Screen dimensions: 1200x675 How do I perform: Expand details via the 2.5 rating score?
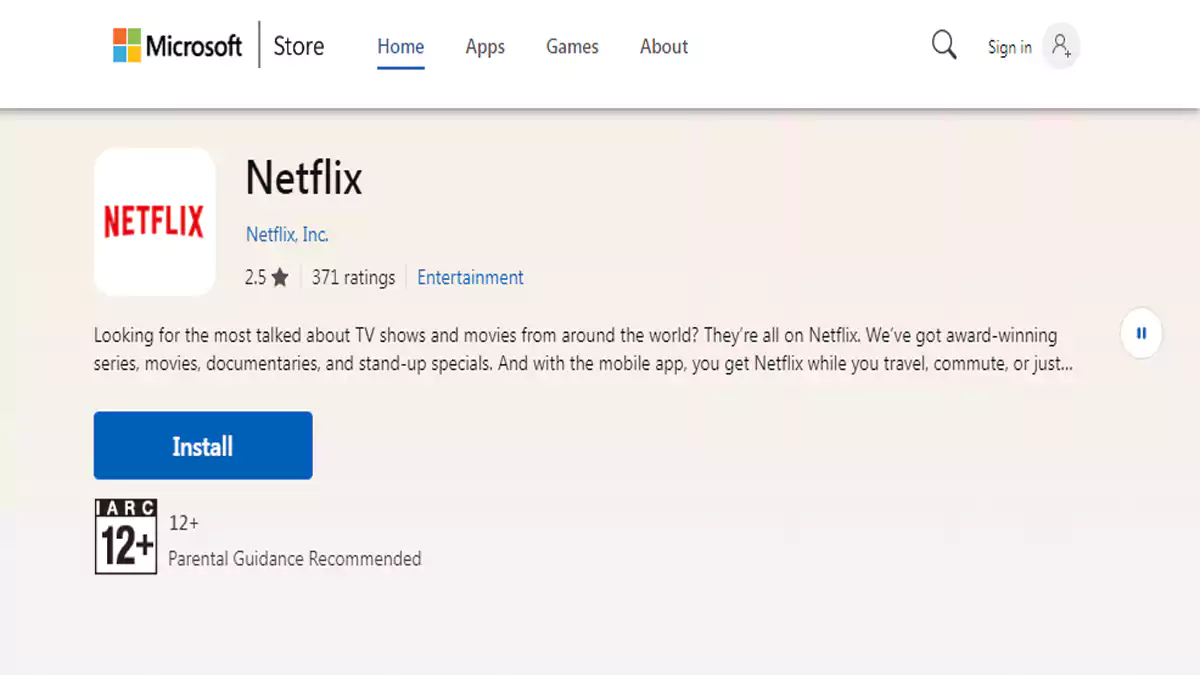coord(258,277)
